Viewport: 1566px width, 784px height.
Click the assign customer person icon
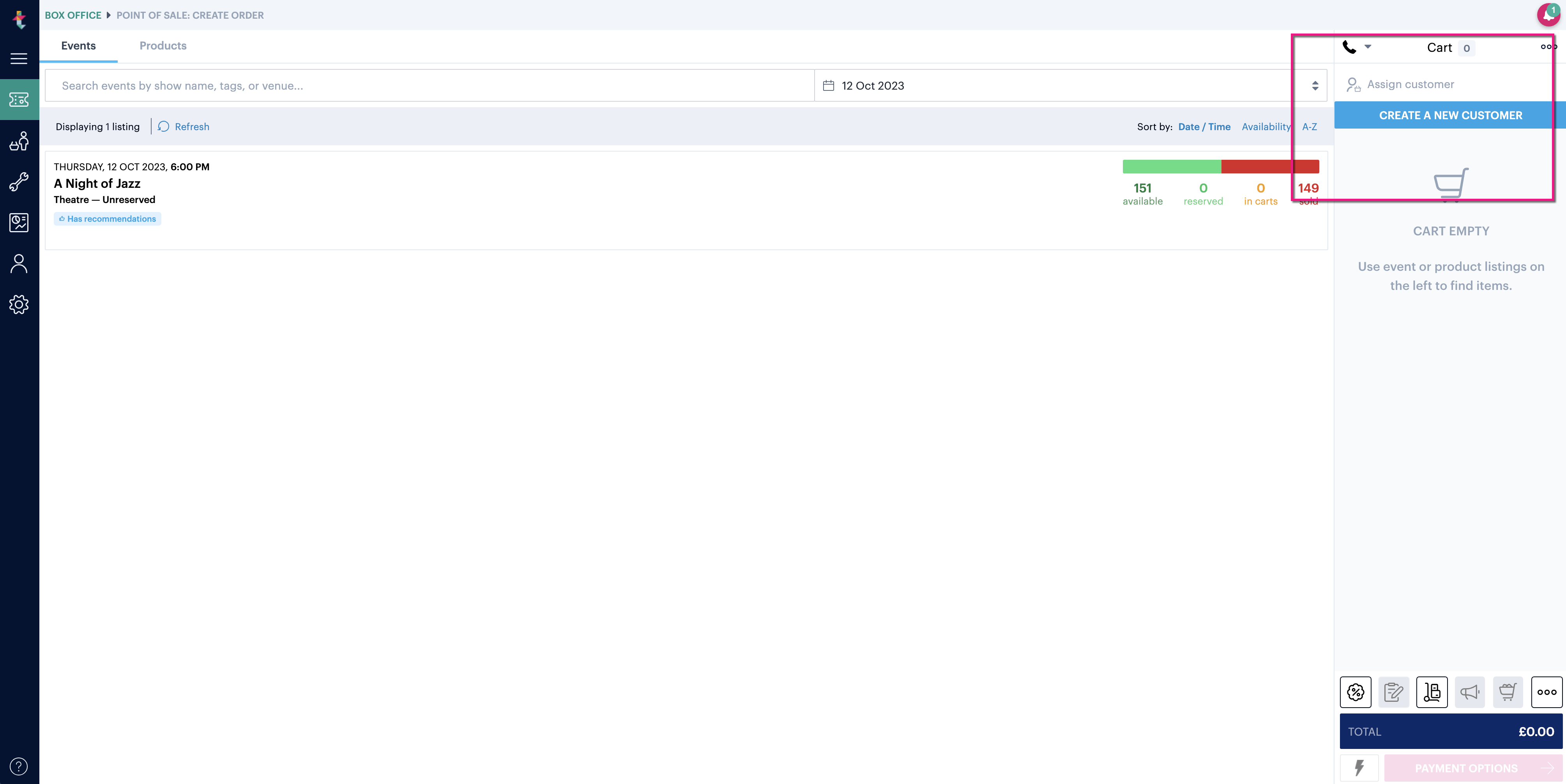click(x=1353, y=85)
